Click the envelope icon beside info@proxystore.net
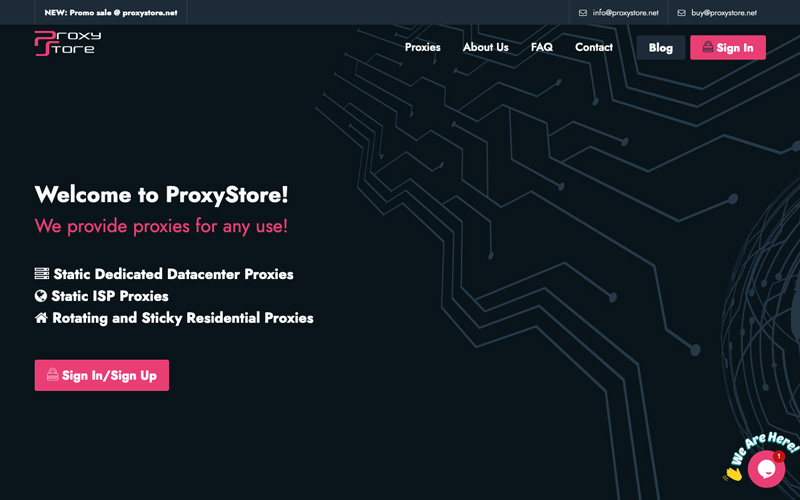Screen dimensions: 800x500 coord(583,13)
